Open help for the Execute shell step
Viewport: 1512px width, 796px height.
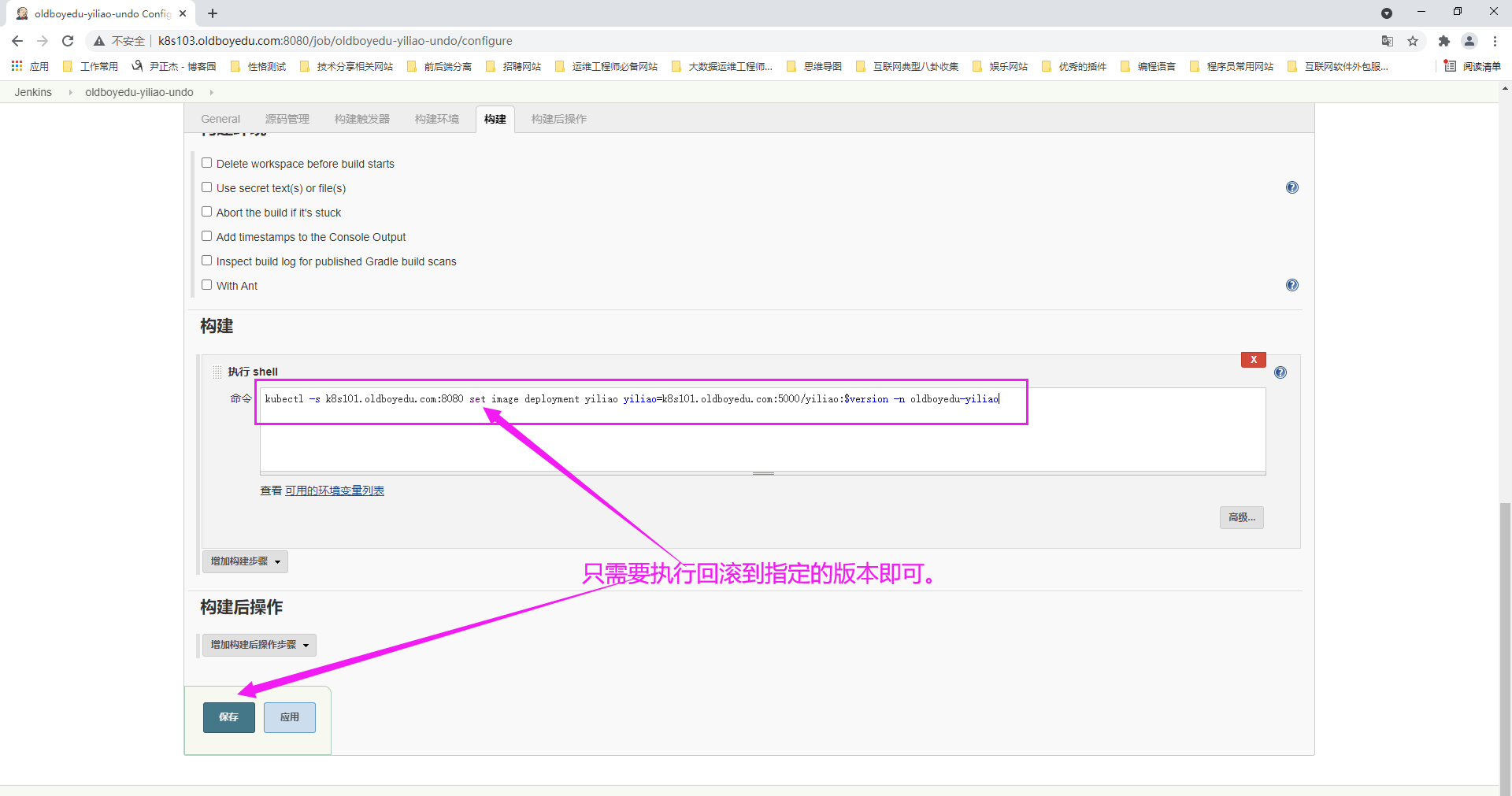point(1280,372)
